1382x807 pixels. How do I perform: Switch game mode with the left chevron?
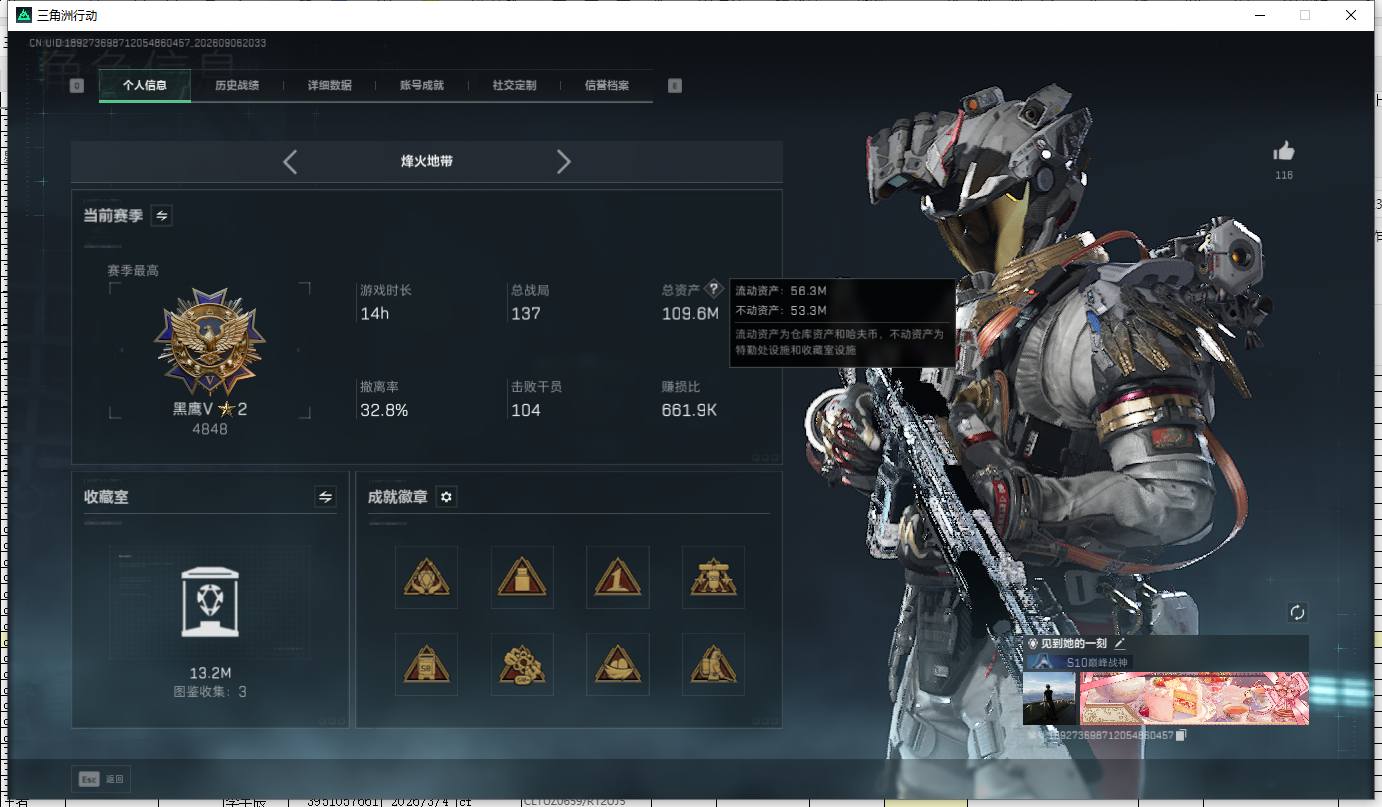point(290,162)
